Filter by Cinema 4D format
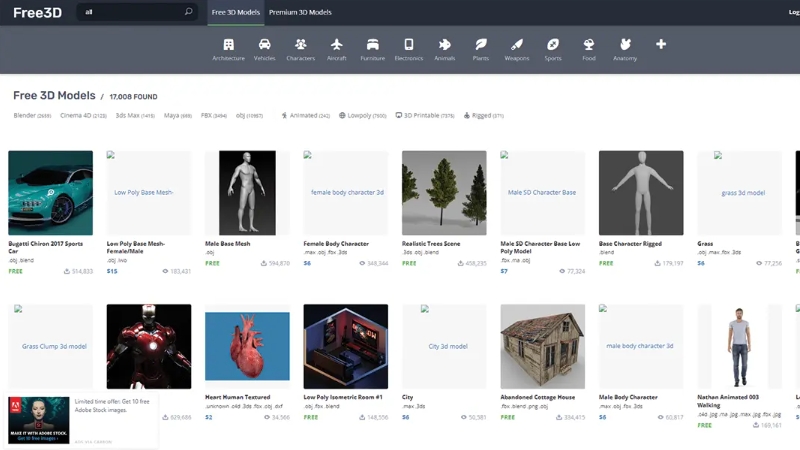The width and height of the screenshot is (800, 450). tap(83, 116)
